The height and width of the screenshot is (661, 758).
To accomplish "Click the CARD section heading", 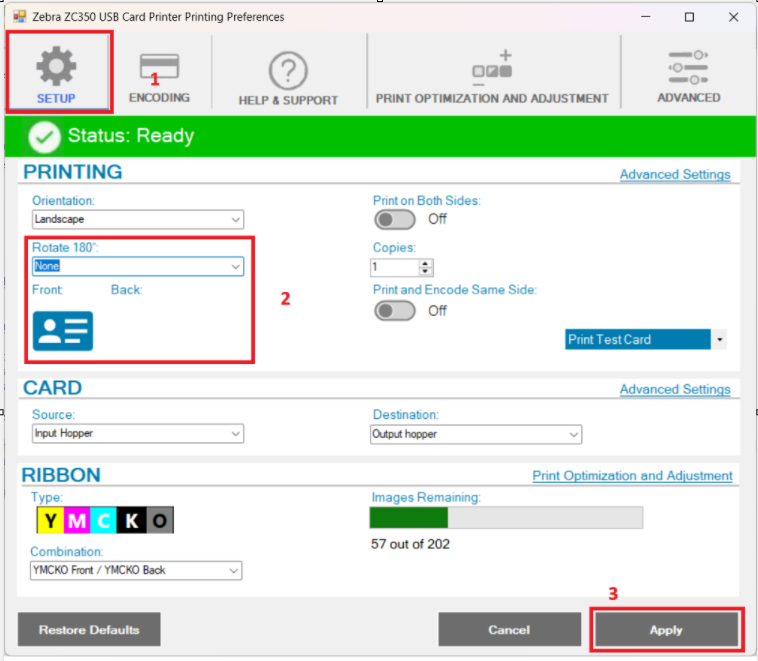I will 52,388.
